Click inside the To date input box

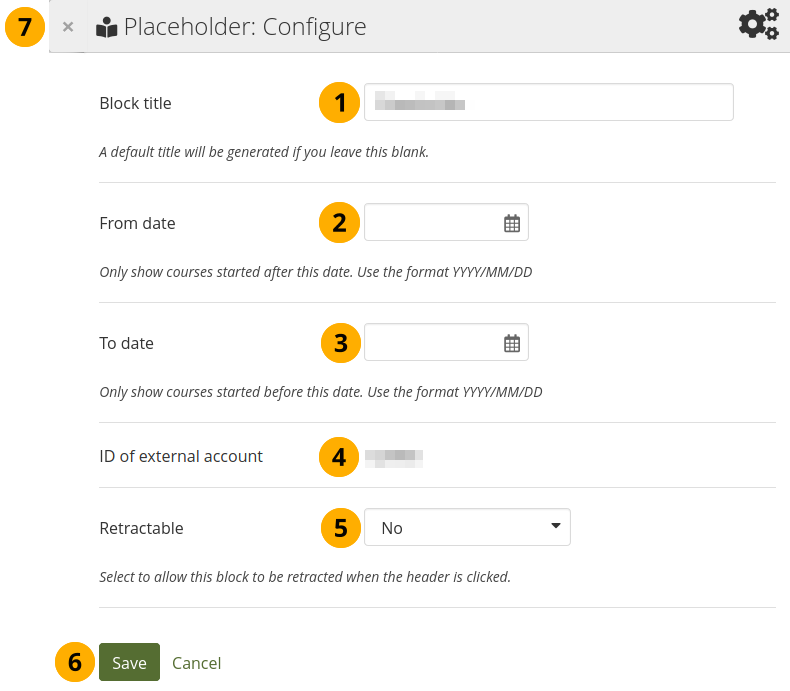click(x=432, y=343)
